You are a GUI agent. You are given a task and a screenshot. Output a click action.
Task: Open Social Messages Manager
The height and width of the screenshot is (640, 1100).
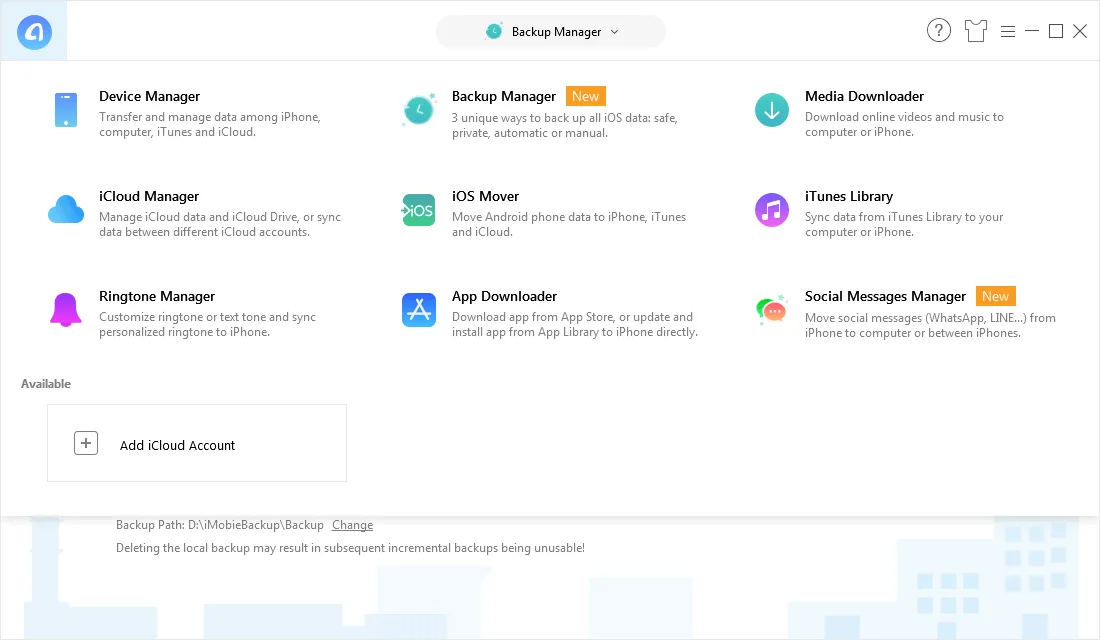point(885,296)
